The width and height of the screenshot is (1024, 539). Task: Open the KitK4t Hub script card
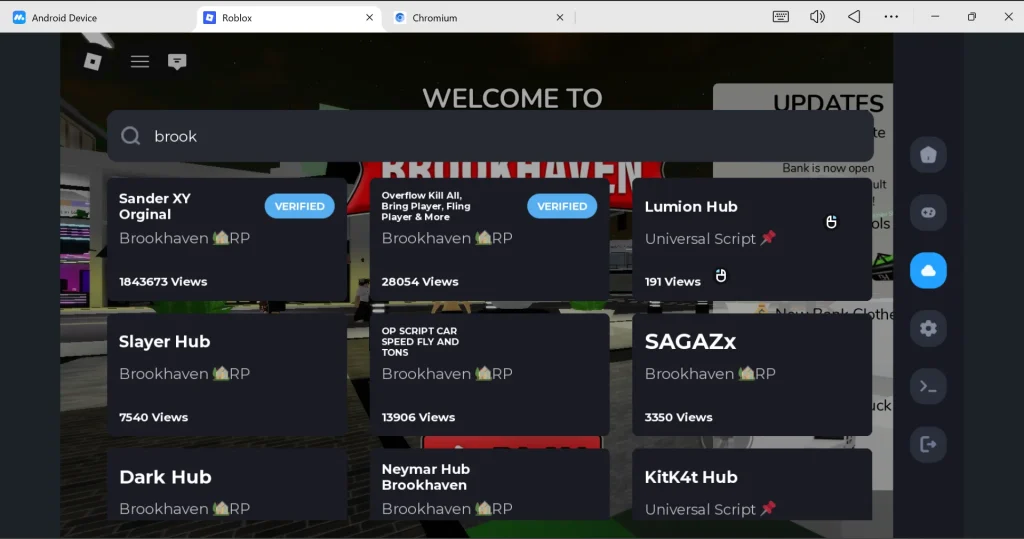(752, 484)
